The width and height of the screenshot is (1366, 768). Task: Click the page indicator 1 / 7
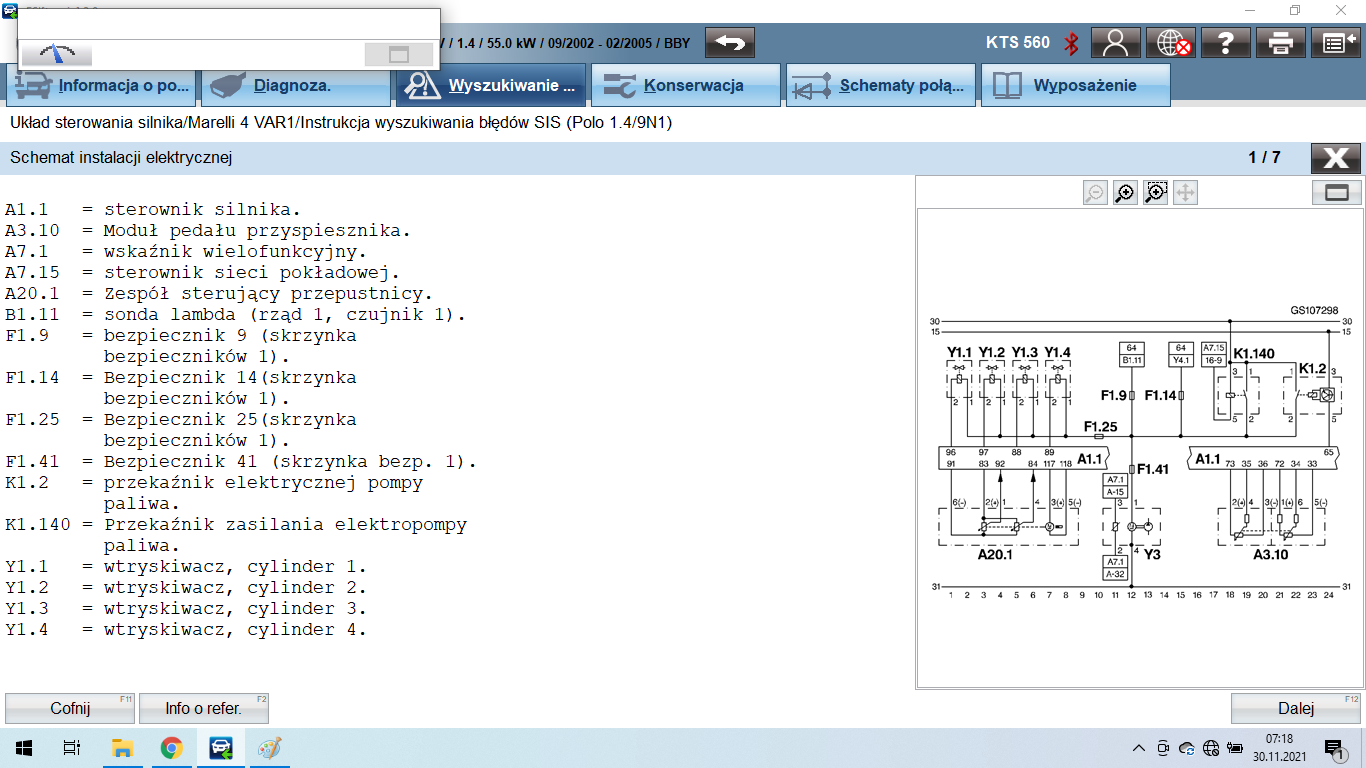pos(1264,158)
